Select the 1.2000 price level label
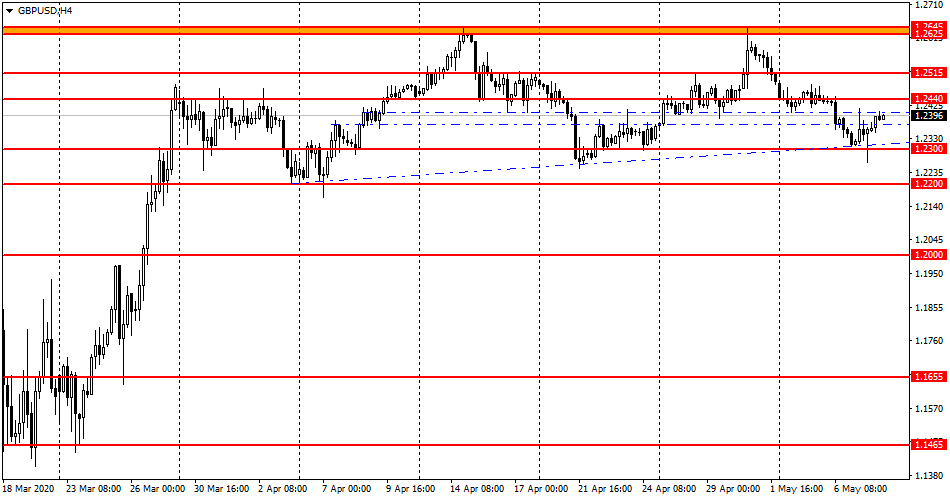The image size is (950, 500). pos(929,255)
